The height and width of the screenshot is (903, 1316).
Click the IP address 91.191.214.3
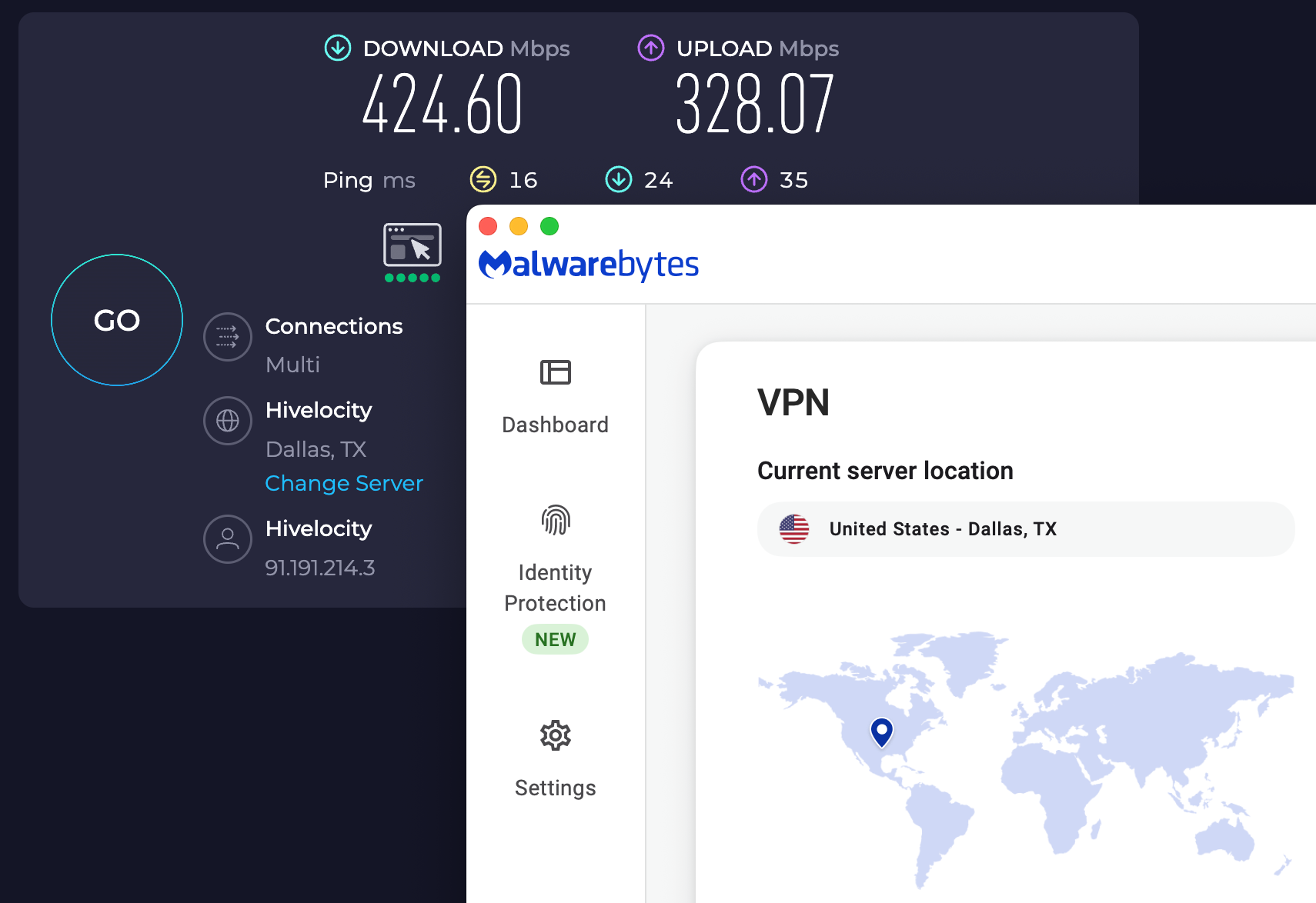320,568
